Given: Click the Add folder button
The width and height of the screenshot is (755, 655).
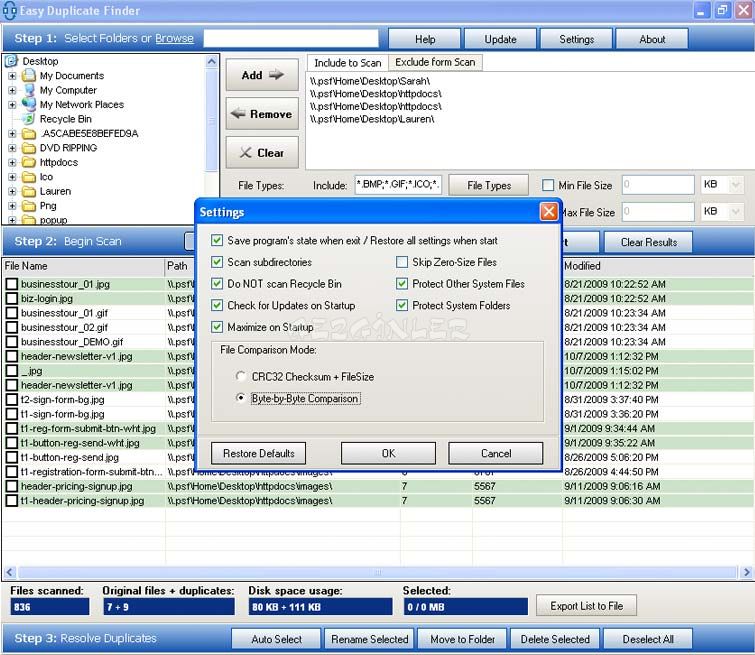Looking at the screenshot, I should coord(262,75).
